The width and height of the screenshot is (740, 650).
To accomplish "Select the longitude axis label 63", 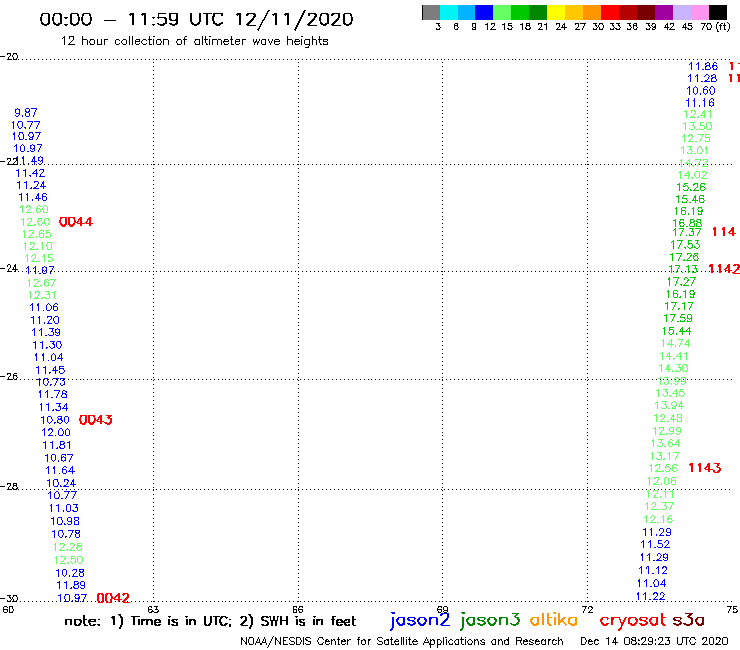I will coord(153,609).
